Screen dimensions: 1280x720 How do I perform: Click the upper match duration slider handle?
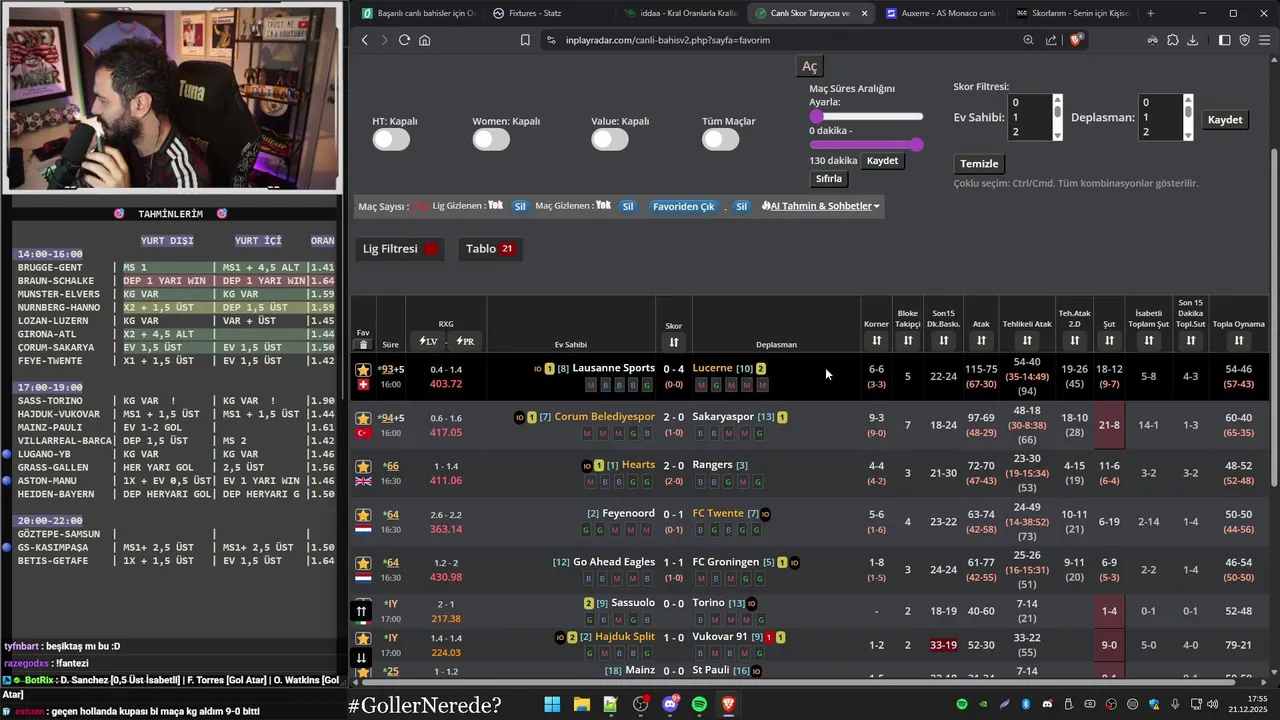(916, 145)
